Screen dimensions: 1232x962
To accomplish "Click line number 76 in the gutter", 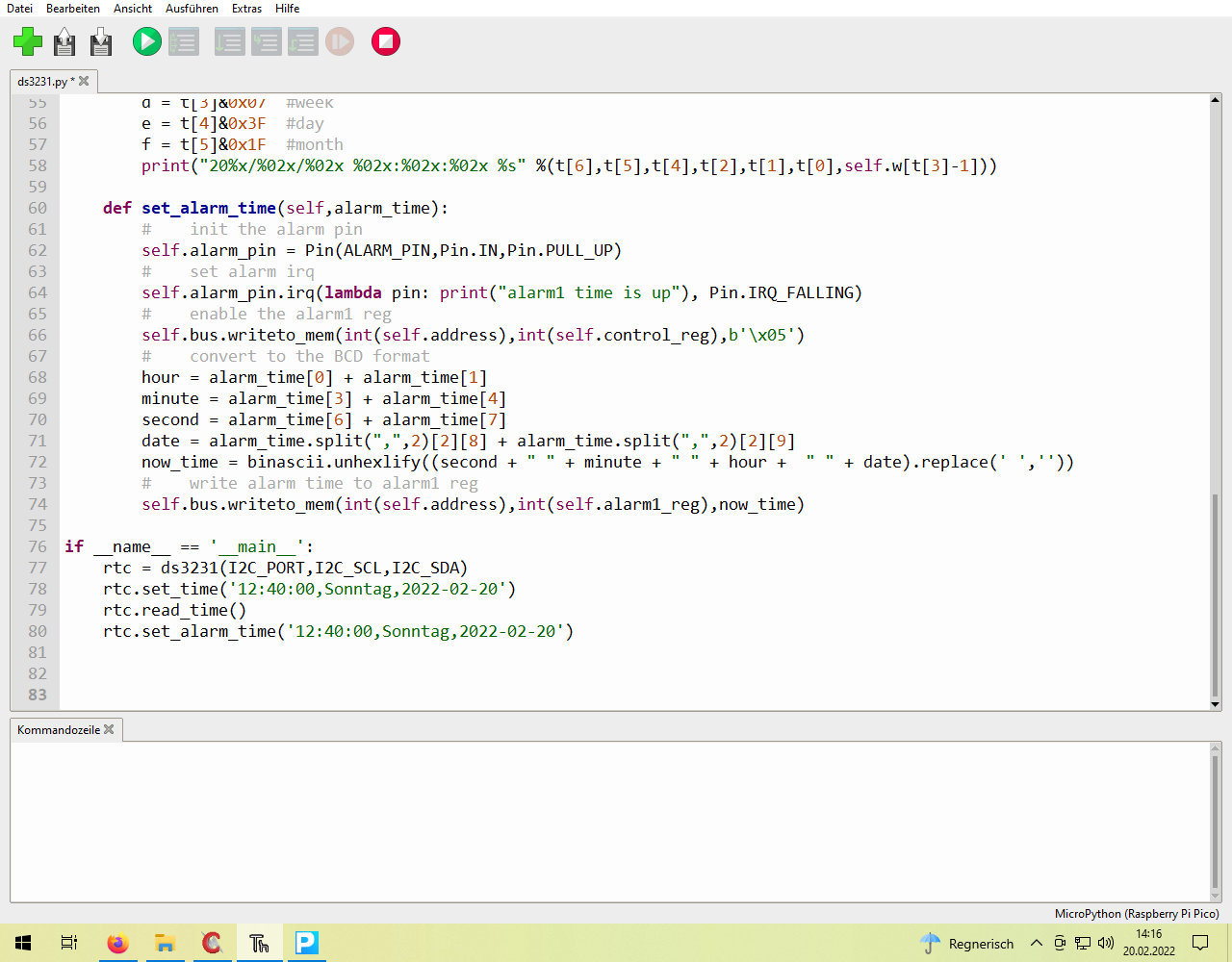I will click(37, 546).
